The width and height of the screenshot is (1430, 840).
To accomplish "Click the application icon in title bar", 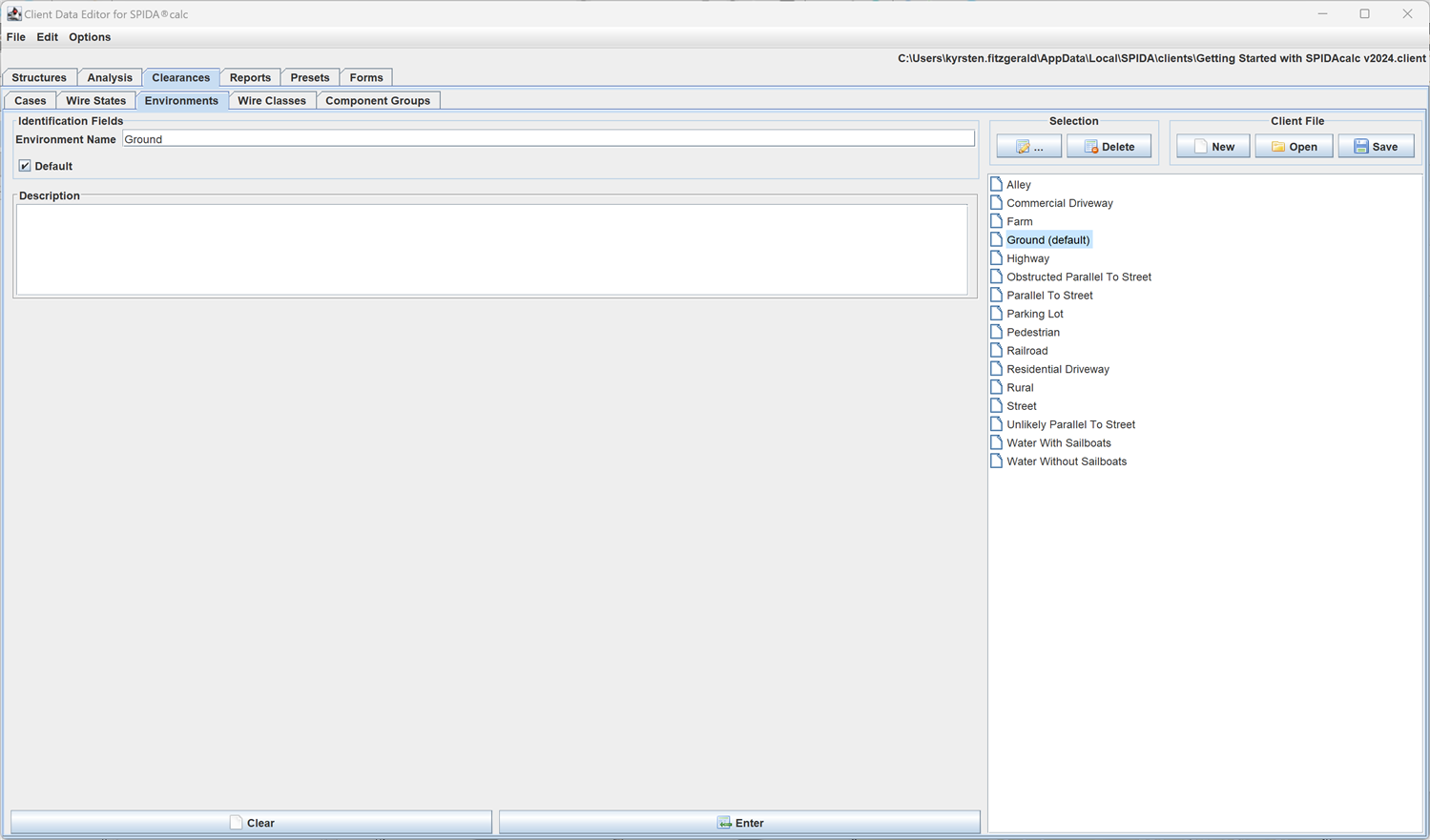I will 13,13.
